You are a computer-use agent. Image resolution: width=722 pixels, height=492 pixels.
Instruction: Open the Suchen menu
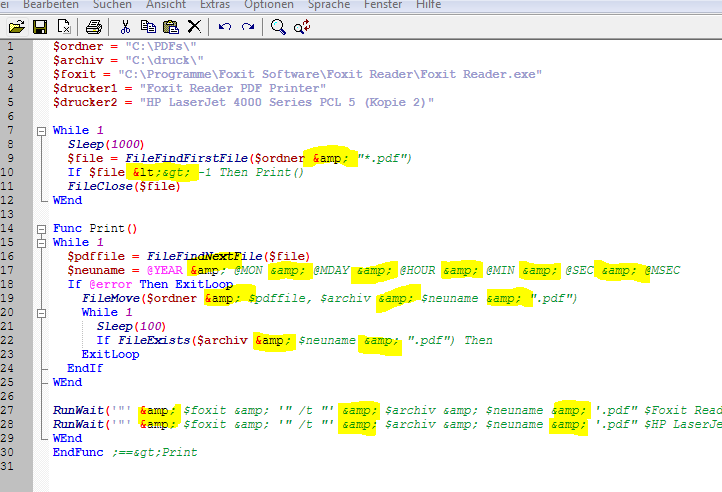pos(111,5)
